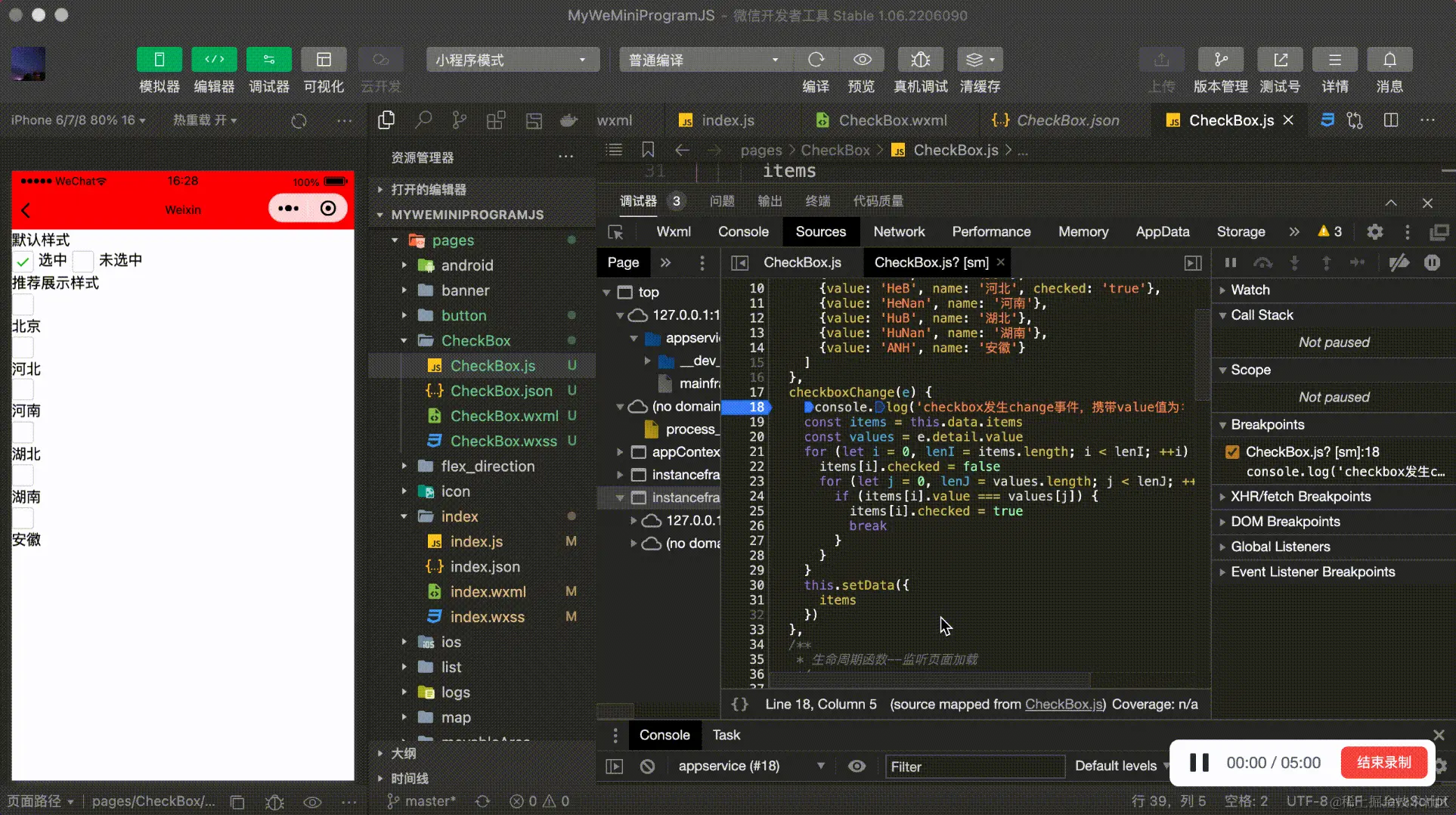Toggle the CheckBox.js? [sm]:18 breakpoint checkbox
Image resolution: width=1456 pixels, height=815 pixels.
pos(1232,452)
